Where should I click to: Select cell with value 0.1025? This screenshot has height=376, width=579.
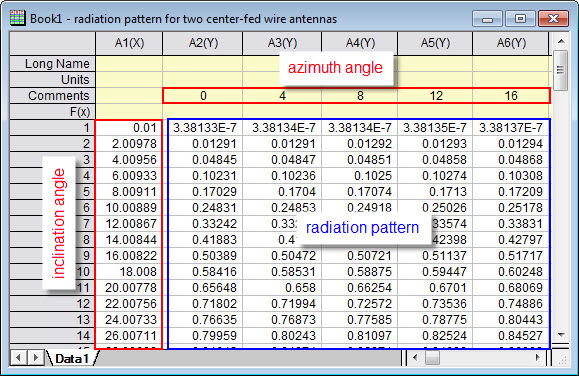pos(360,176)
